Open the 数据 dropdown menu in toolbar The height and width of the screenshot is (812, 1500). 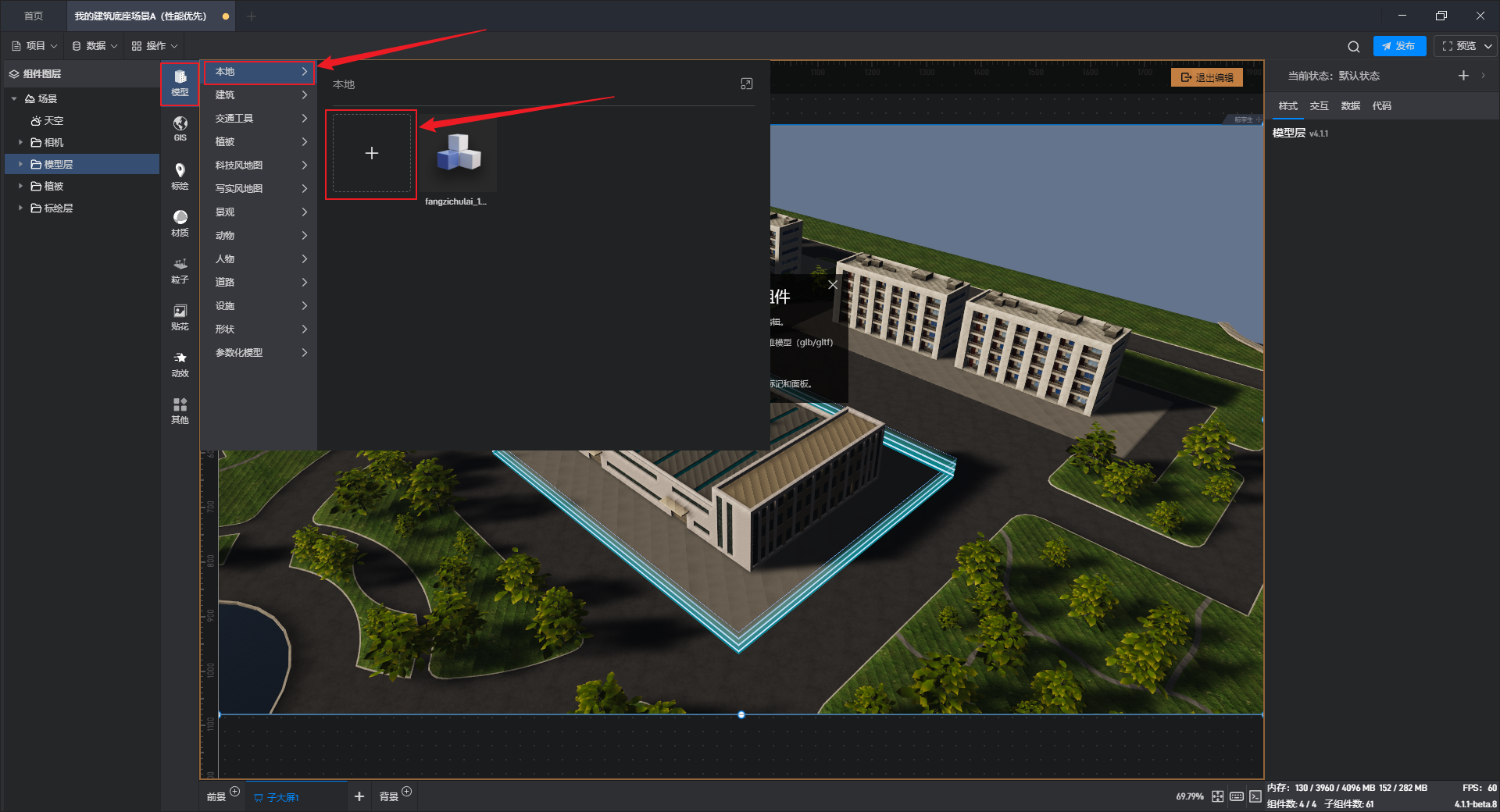[x=95, y=46]
